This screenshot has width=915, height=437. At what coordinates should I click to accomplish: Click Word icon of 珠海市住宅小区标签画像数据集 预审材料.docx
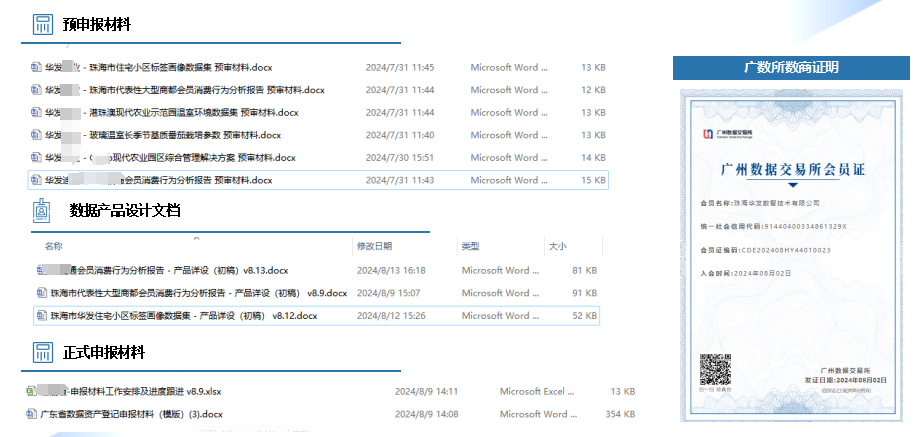(35, 68)
